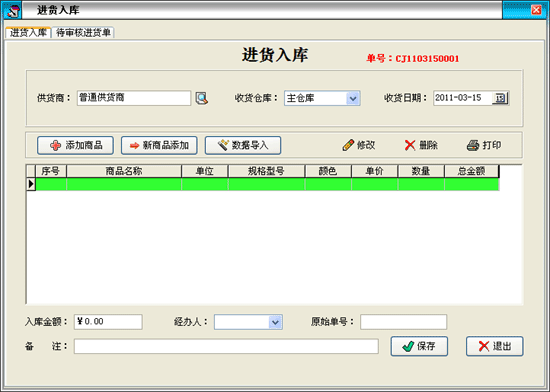Select the 规格型号 column header

[x=267, y=171]
